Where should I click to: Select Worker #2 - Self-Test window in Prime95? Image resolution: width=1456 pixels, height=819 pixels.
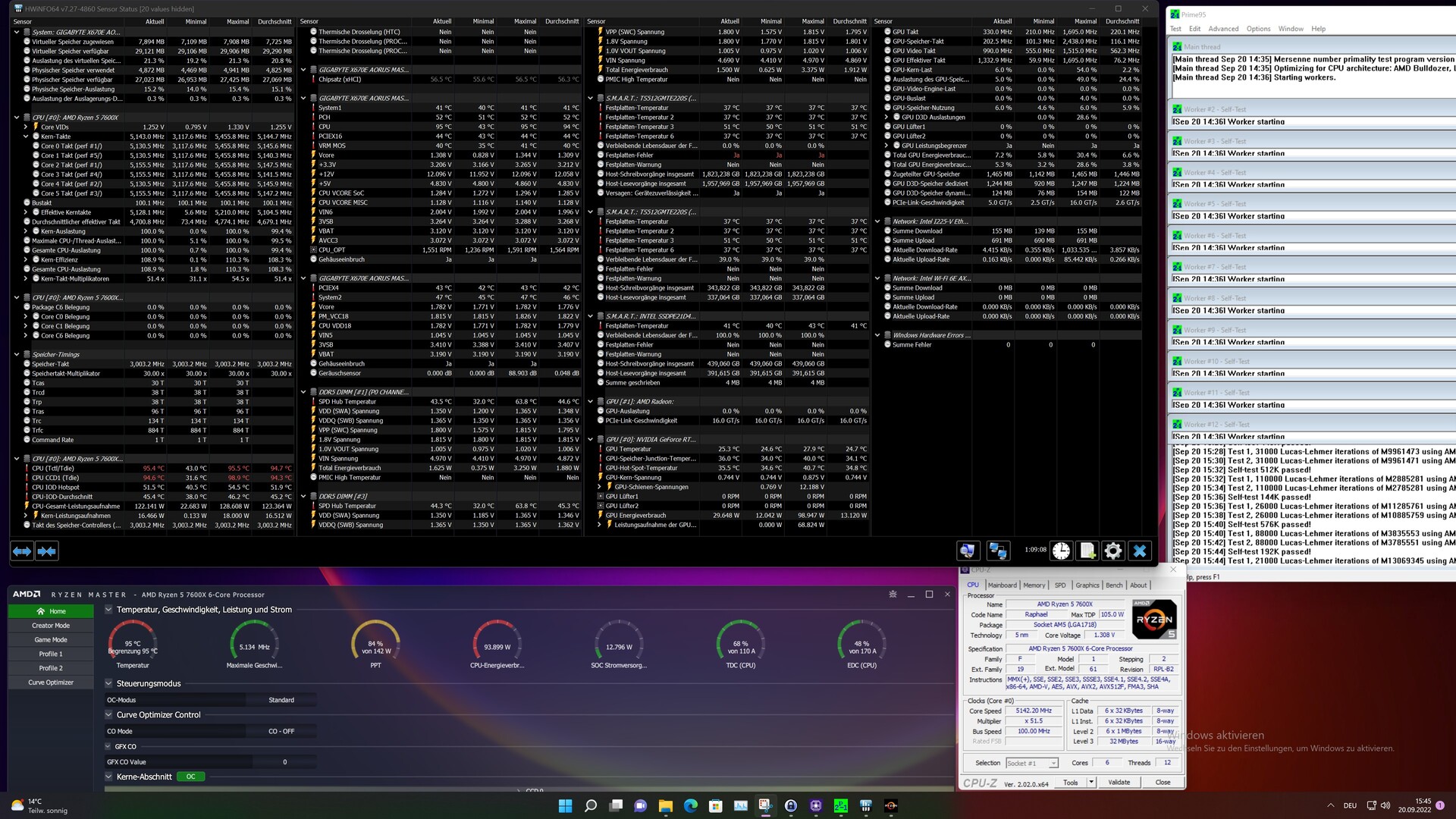1312,109
